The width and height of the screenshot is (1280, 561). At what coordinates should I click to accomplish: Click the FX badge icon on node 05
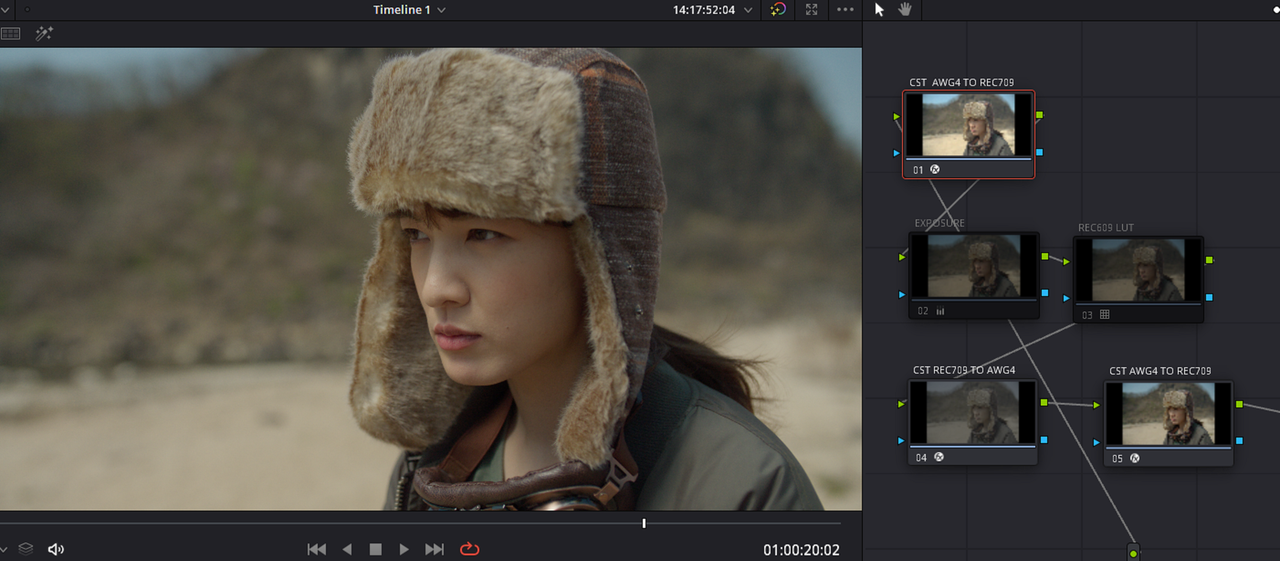[x=1135, y=458]
